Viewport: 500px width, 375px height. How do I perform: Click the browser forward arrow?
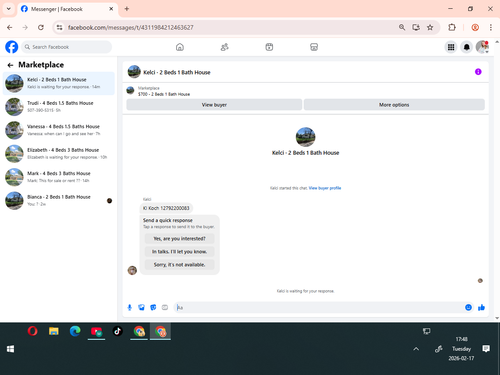coord(25,27)
